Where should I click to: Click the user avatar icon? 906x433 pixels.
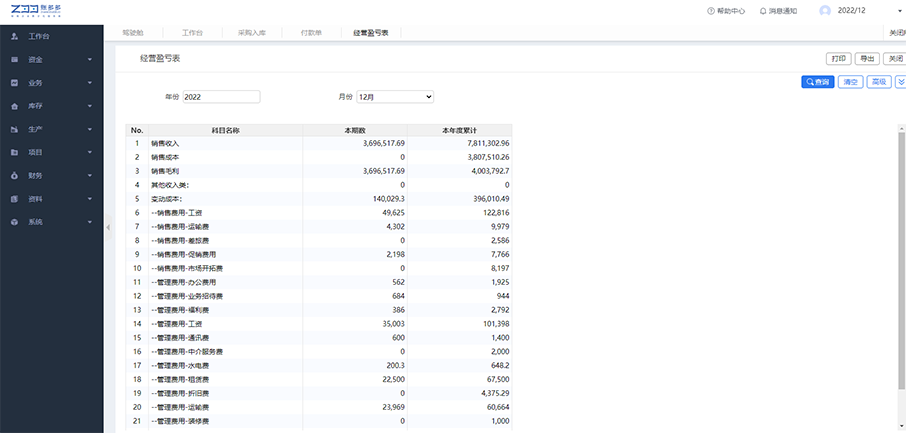pyautogui.click(x=825, y=11)
